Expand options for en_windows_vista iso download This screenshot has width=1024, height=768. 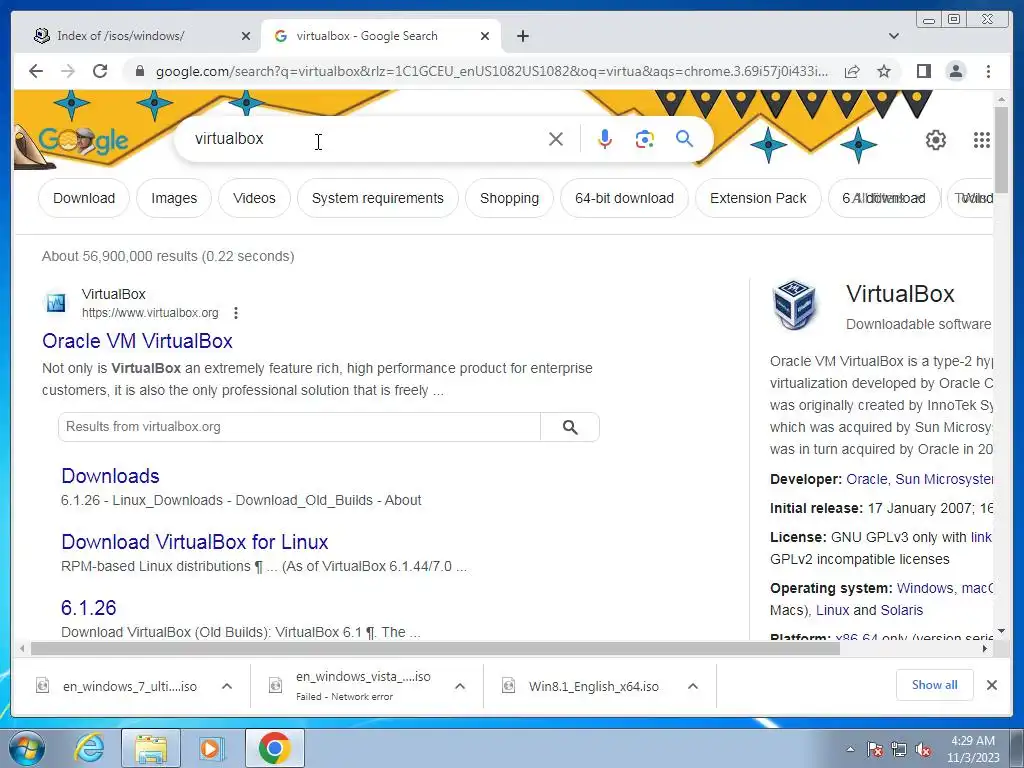[460, 686]
